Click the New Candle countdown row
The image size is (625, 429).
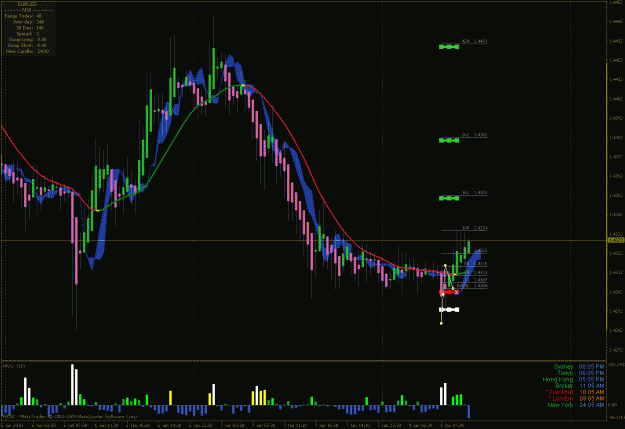coord(28,51)
